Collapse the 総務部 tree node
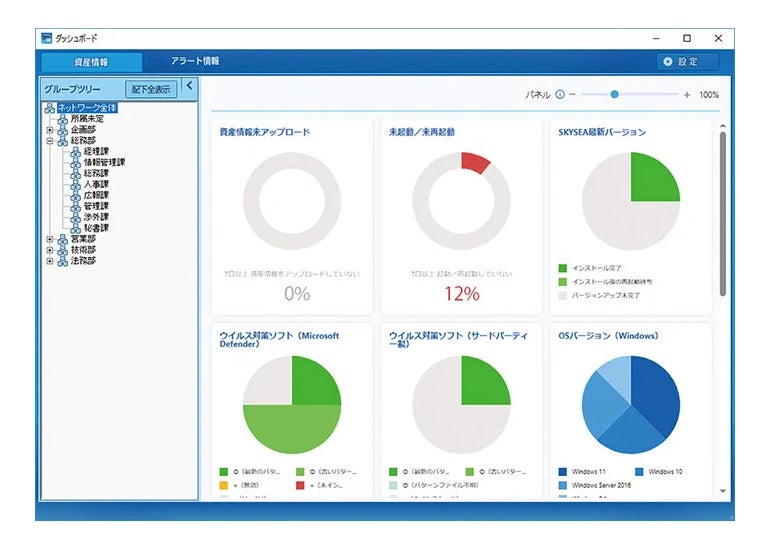Screen dimensions: 770x550 pos(50,141)
